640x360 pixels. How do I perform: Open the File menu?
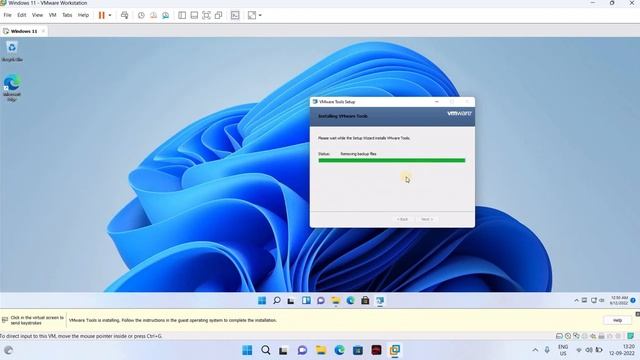7,15
